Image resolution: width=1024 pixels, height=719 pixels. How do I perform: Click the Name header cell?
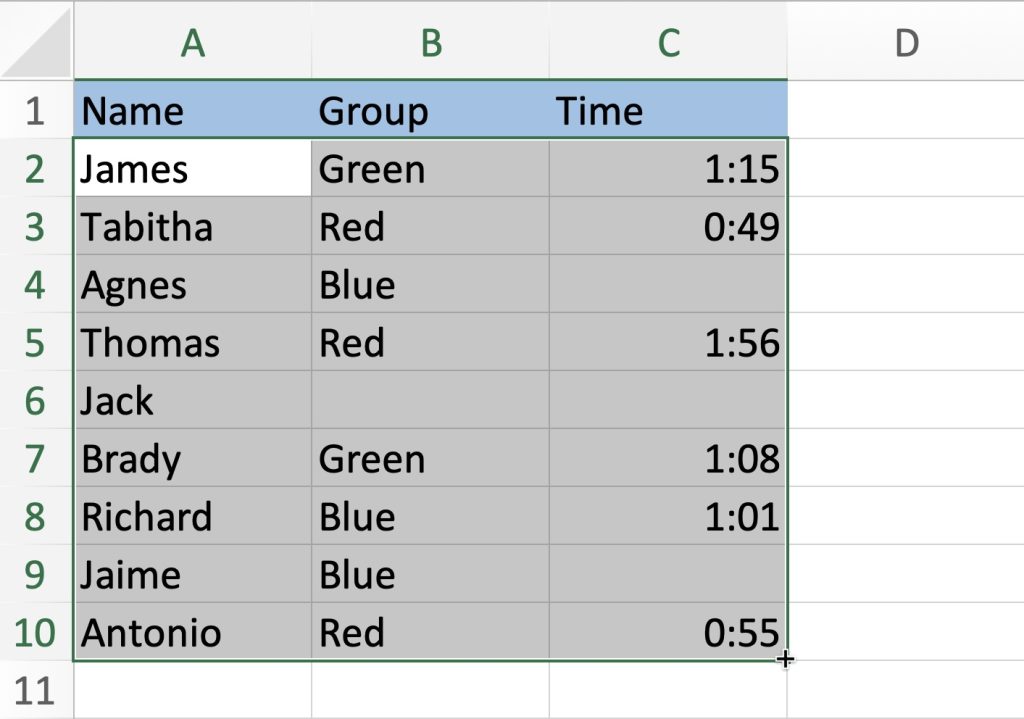(192, 110)
